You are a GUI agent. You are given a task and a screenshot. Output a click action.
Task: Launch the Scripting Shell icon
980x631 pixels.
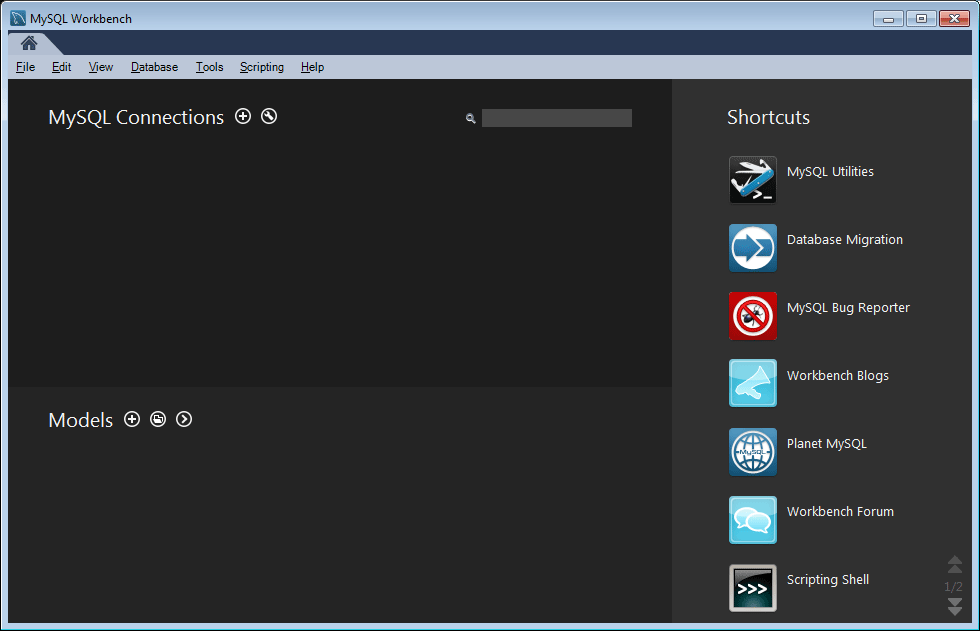point(752,588)
